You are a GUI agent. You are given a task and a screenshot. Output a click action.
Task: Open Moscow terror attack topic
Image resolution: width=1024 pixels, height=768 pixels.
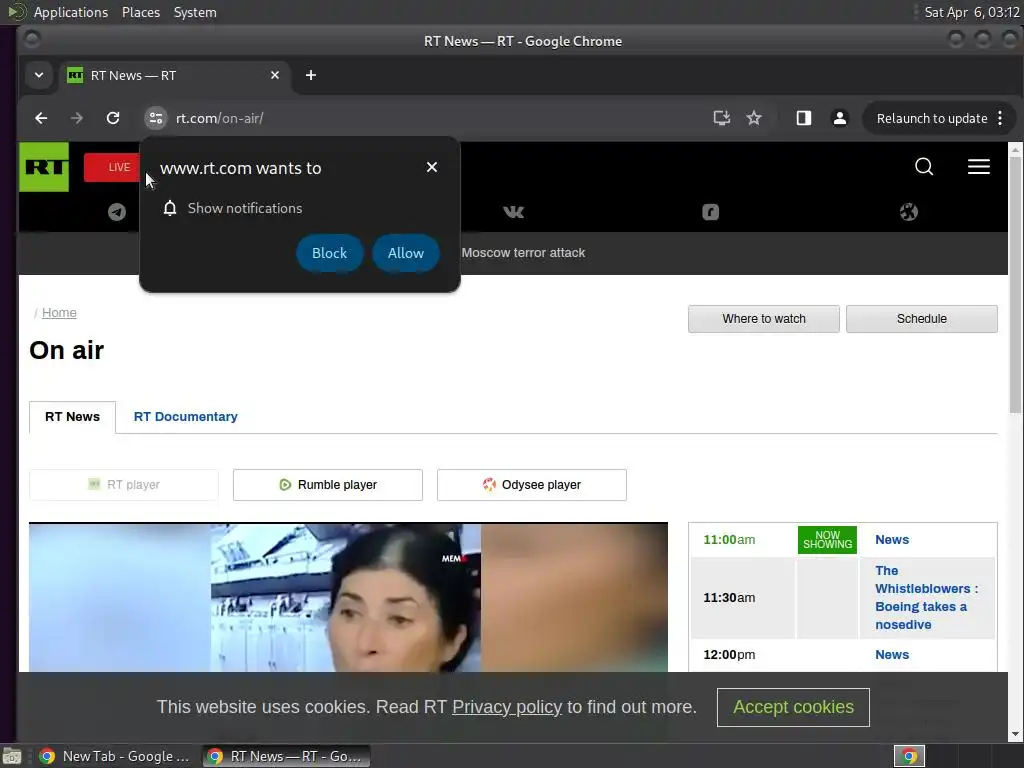[523, 253]
